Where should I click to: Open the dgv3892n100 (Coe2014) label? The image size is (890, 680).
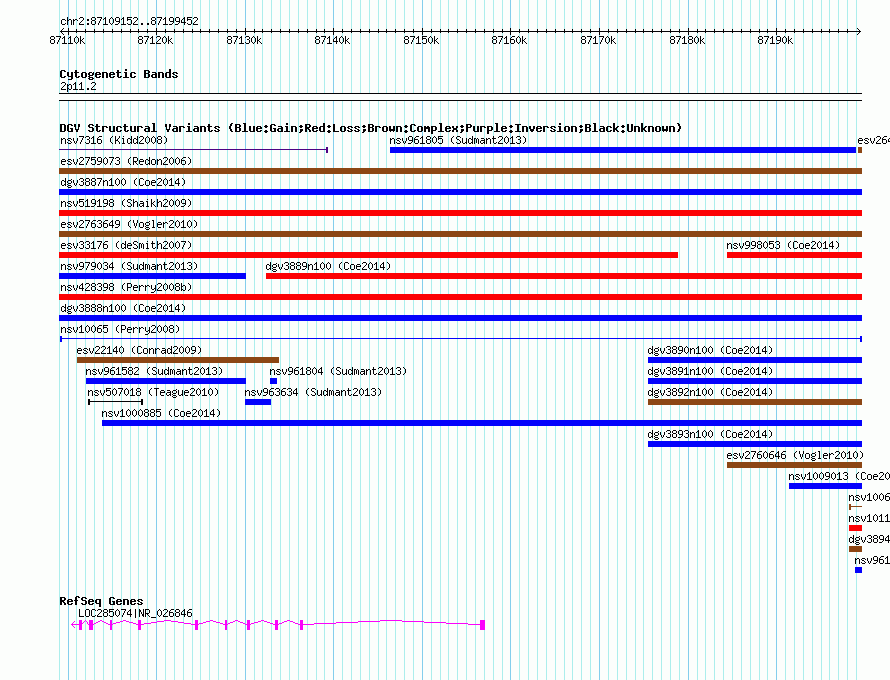pyautogui.click(x=710, y=392)
